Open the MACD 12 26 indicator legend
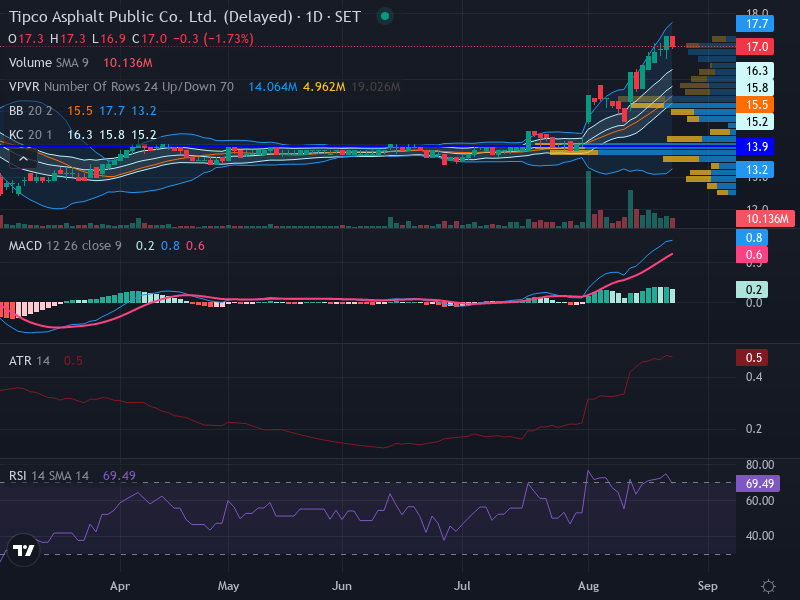Image resolution: width=800 pixels, height=600 pixels. click(65, 246)
